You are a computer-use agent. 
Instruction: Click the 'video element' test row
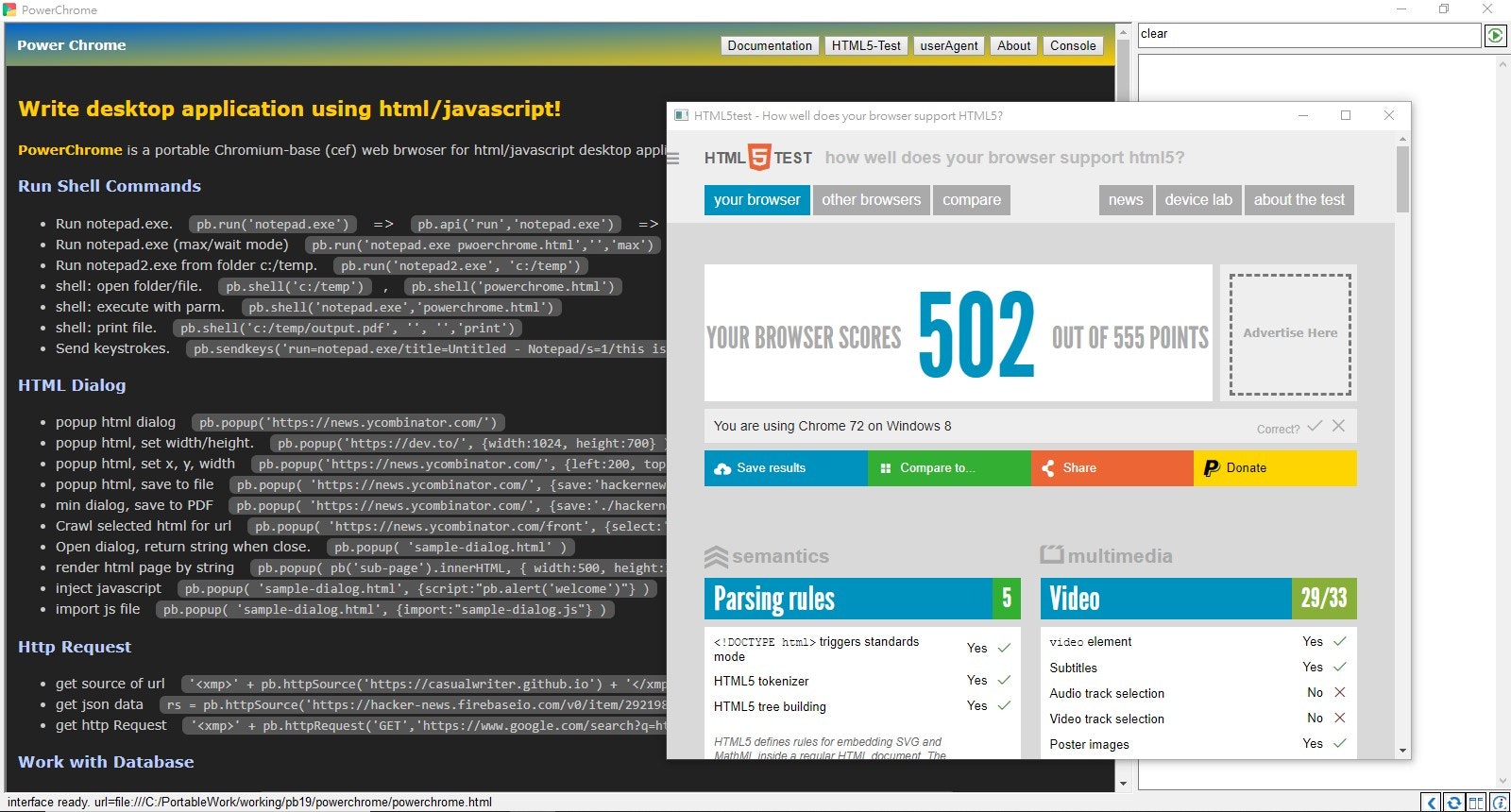click(1198, 641)
